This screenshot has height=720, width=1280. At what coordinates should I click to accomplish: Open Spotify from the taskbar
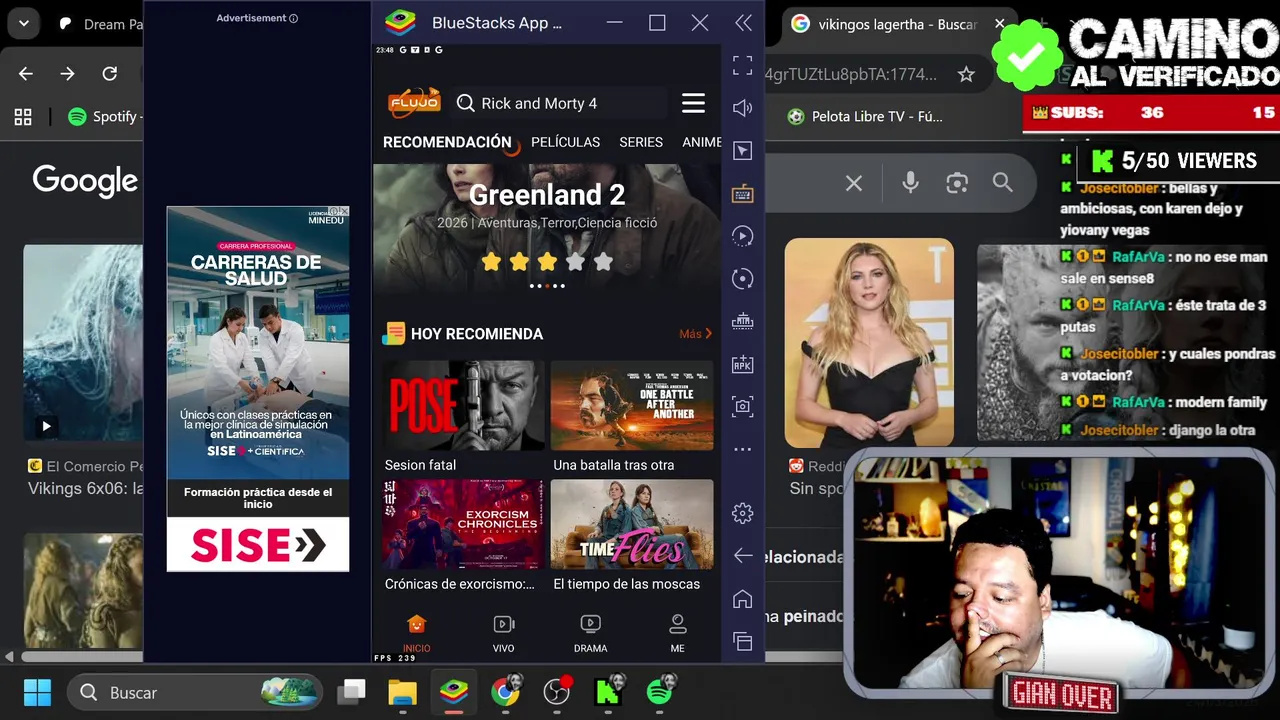[x=659, y=692]
